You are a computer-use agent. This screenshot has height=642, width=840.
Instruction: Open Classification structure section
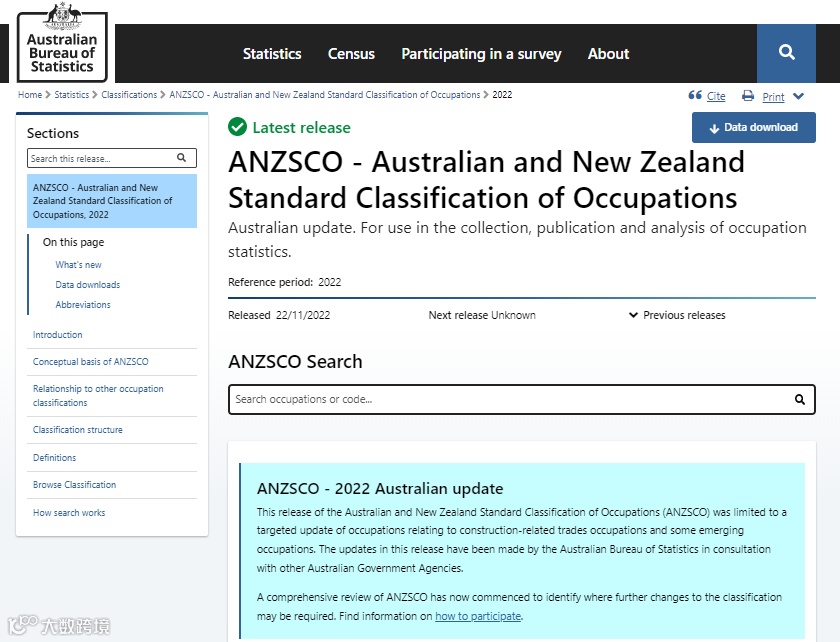click(78, 430)
